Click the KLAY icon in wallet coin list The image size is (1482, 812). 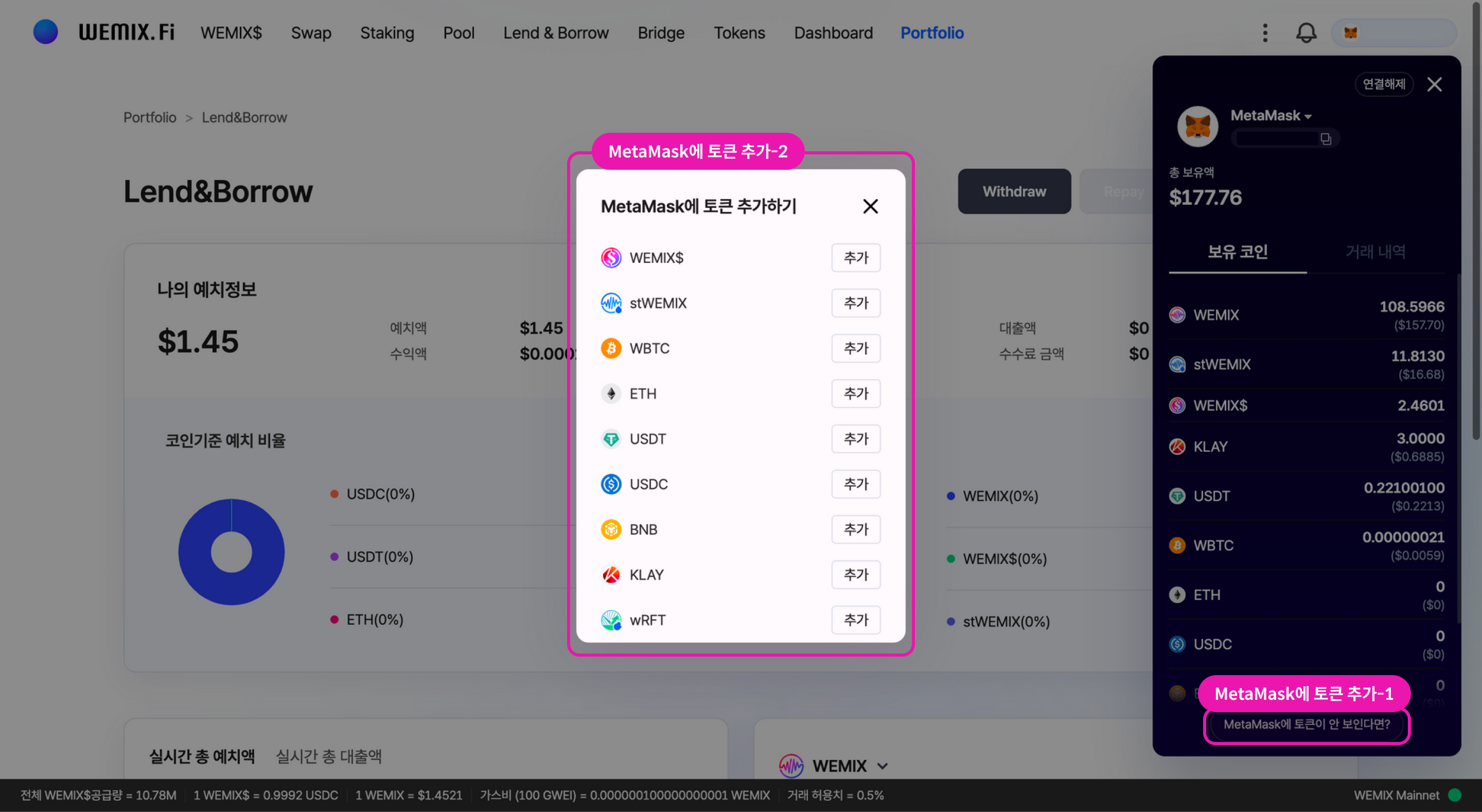tap(1177, 447)
